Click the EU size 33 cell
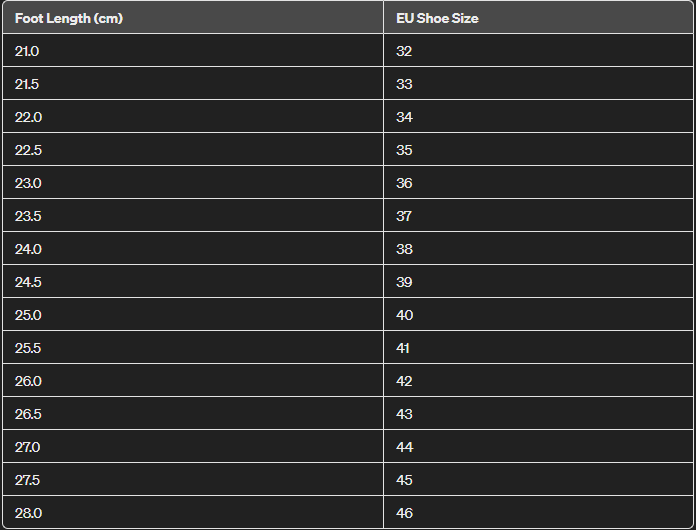The height and width of the screenshot is (530, 696). [404, 84]
